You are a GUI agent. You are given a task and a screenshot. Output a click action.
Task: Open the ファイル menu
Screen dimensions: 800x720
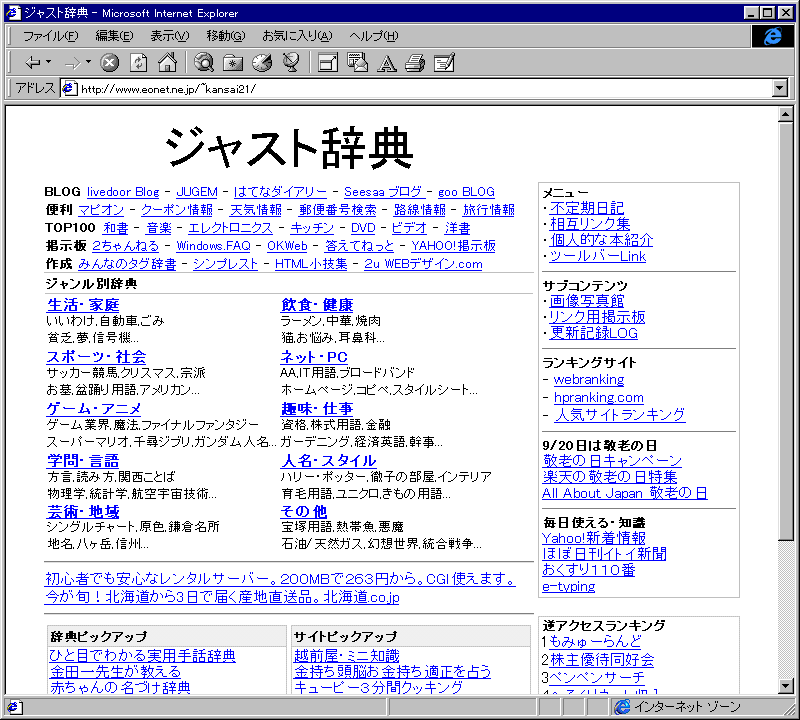pyautogui.click(x=51, y=36)
